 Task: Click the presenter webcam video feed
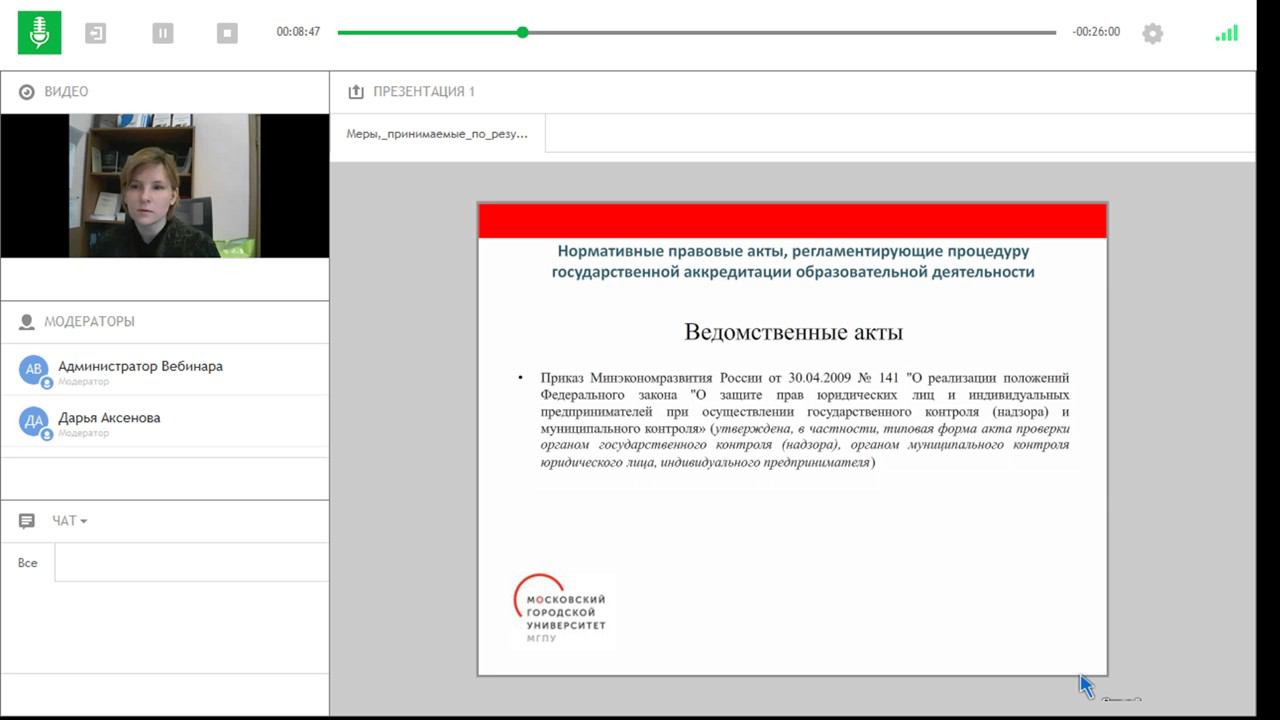164,186
